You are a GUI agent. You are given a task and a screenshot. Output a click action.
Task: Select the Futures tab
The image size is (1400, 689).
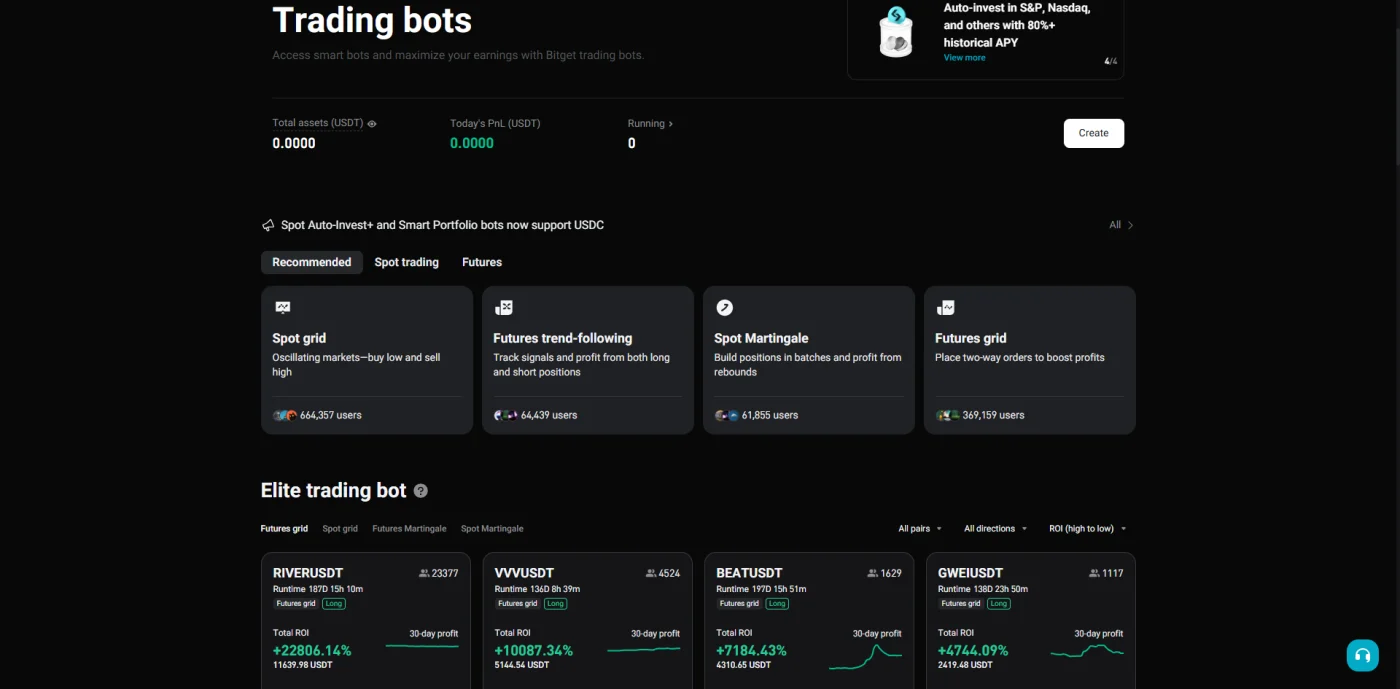pos(482,262)
